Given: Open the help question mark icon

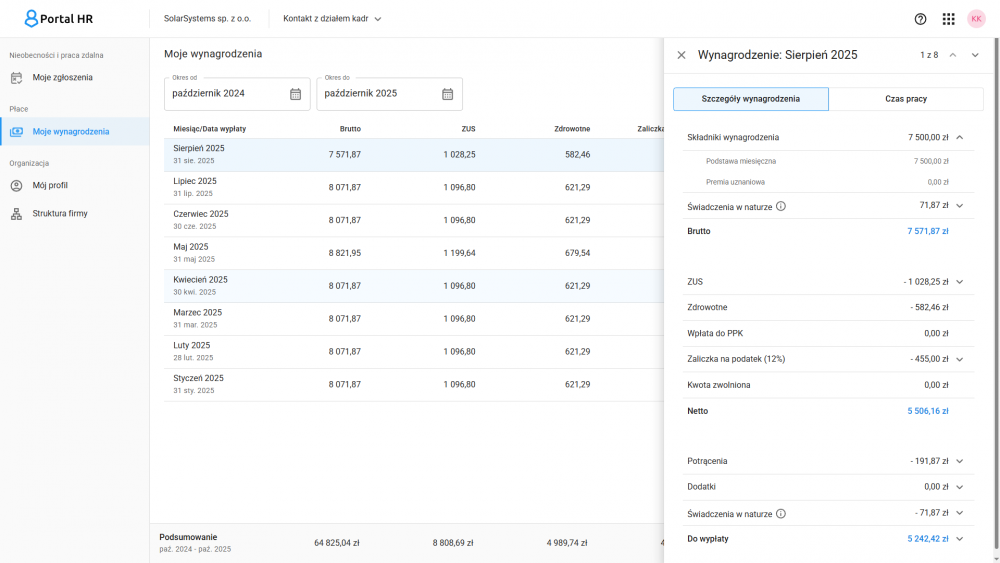Looking at the screenshot, I should pos(920,19).
